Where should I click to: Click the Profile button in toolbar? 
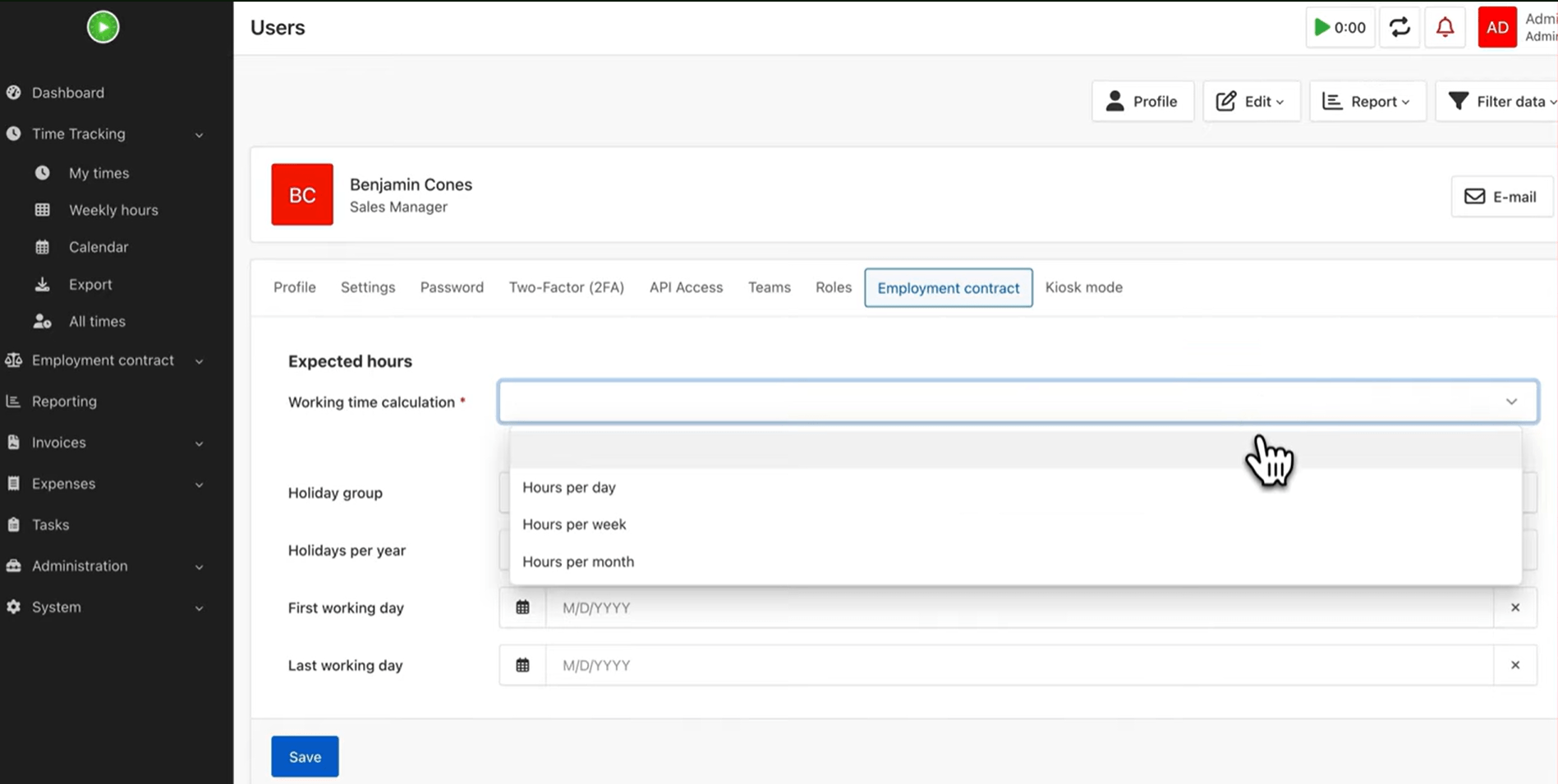click(x=1142, y=101)
